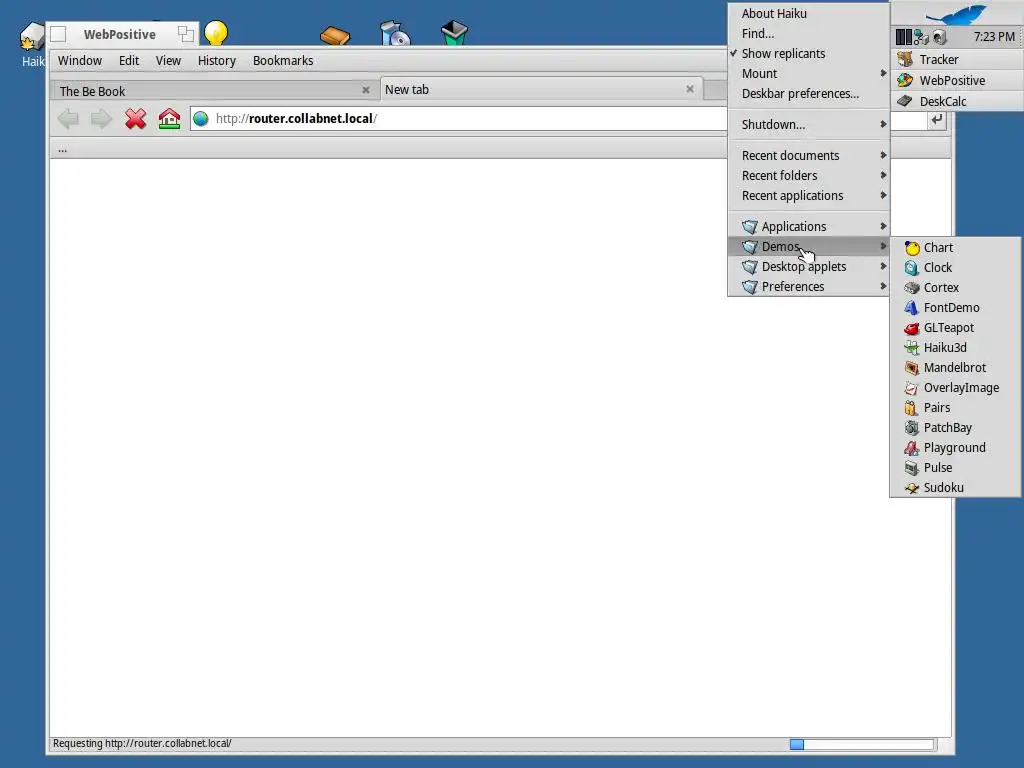Click the network status tray icon
This screenshot has height=768, width=1024.
click(x=921, y=37)
